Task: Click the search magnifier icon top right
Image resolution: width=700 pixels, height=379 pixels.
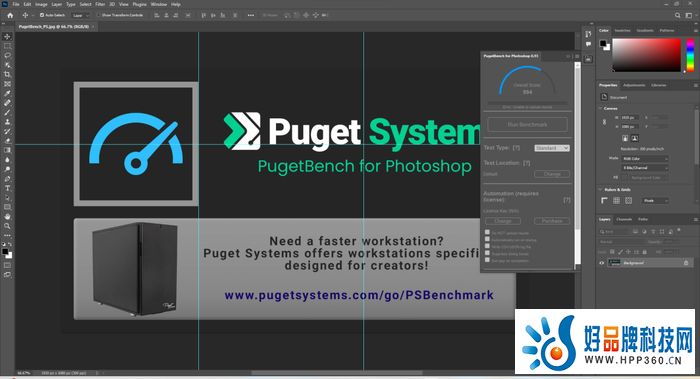Action: pyautogui.click(x=677, y=15)
